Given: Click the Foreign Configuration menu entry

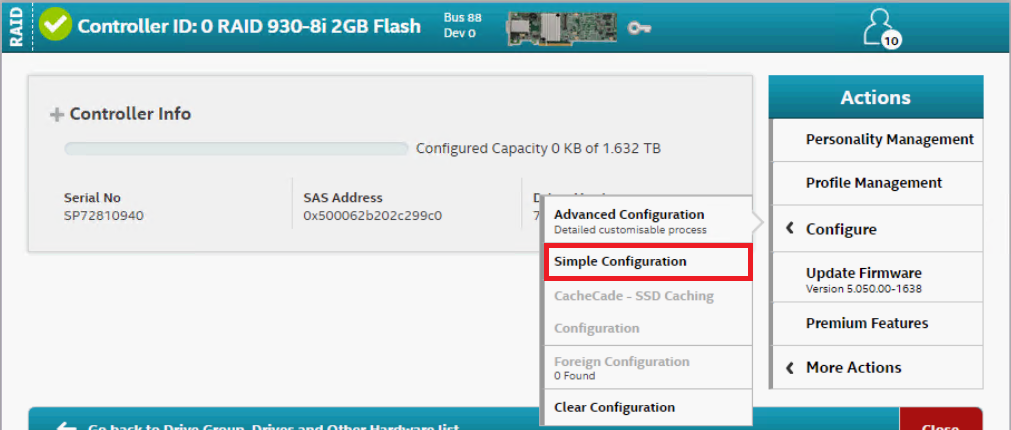Looking at the screenshot, I should pos(621,362).
